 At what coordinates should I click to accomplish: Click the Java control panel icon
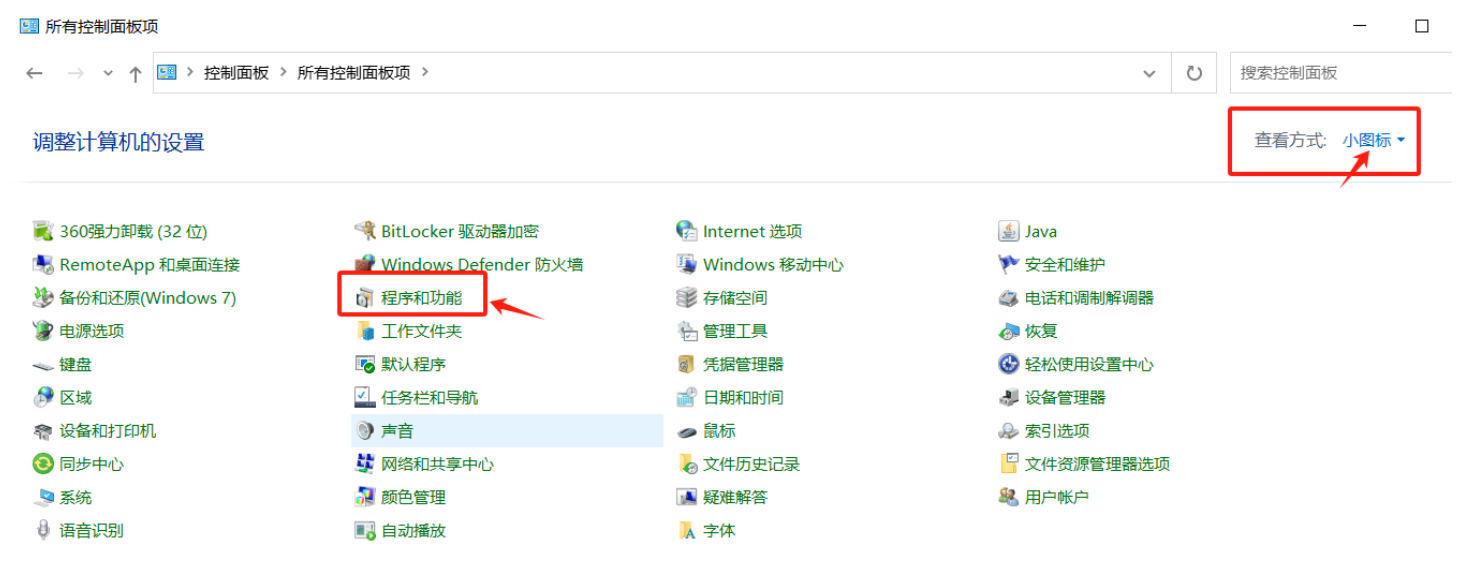1008,232
